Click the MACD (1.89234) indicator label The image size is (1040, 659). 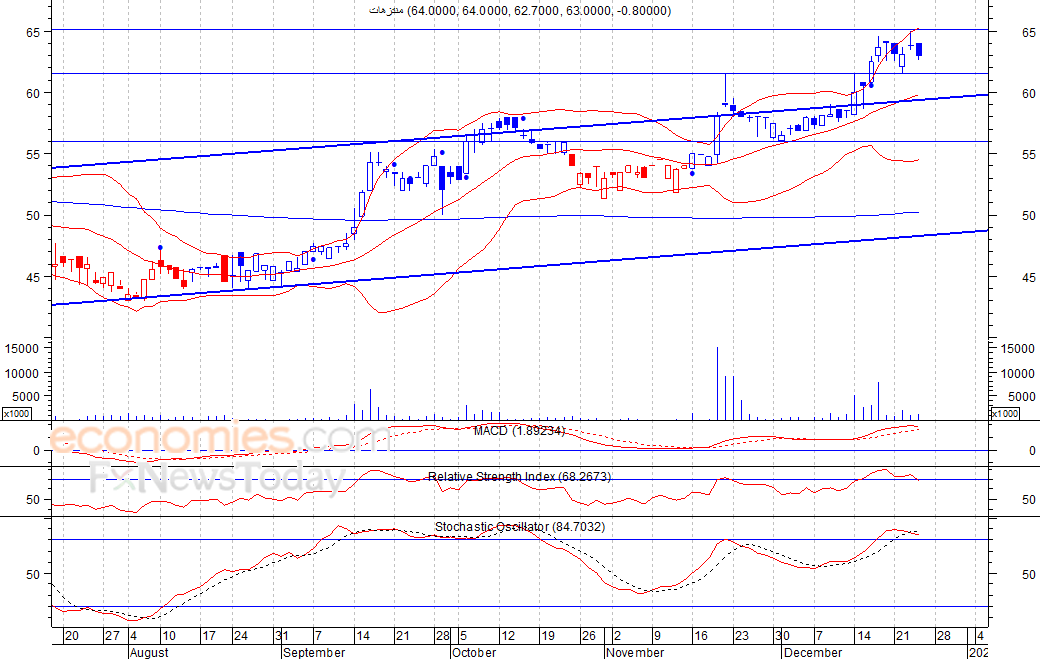(x=519, y=431)
